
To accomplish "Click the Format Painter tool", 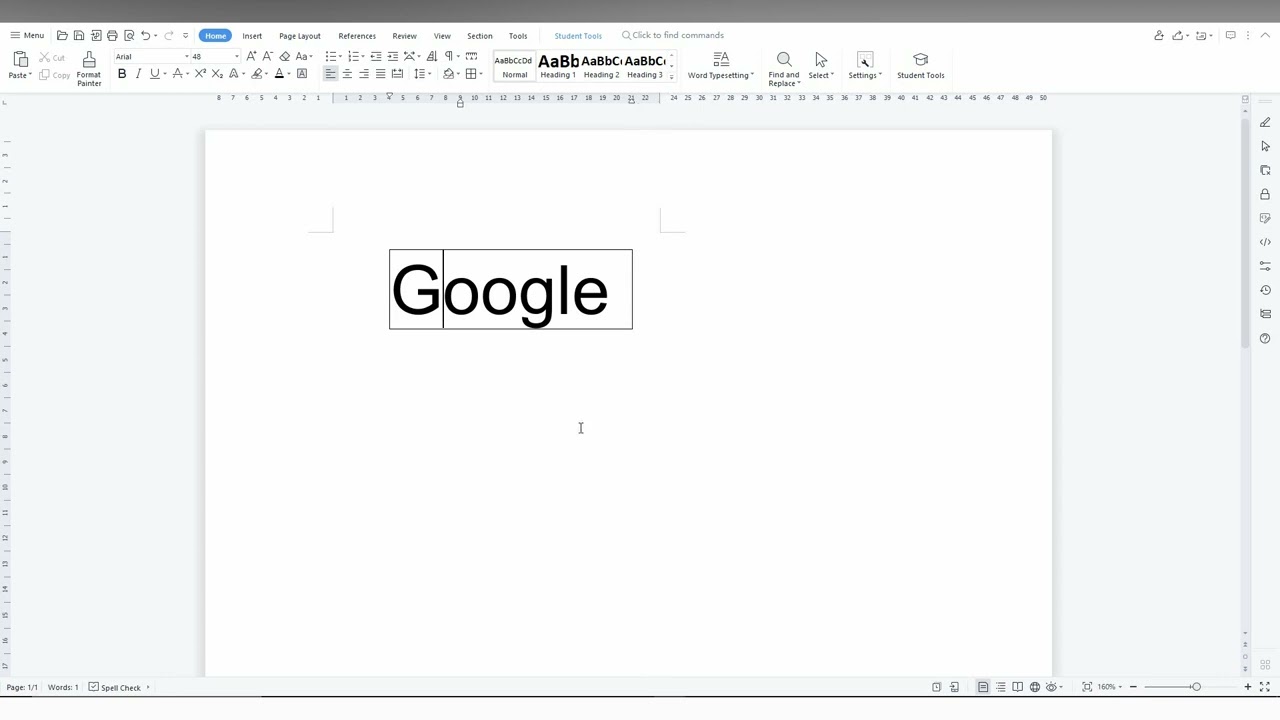I will 89,69.
